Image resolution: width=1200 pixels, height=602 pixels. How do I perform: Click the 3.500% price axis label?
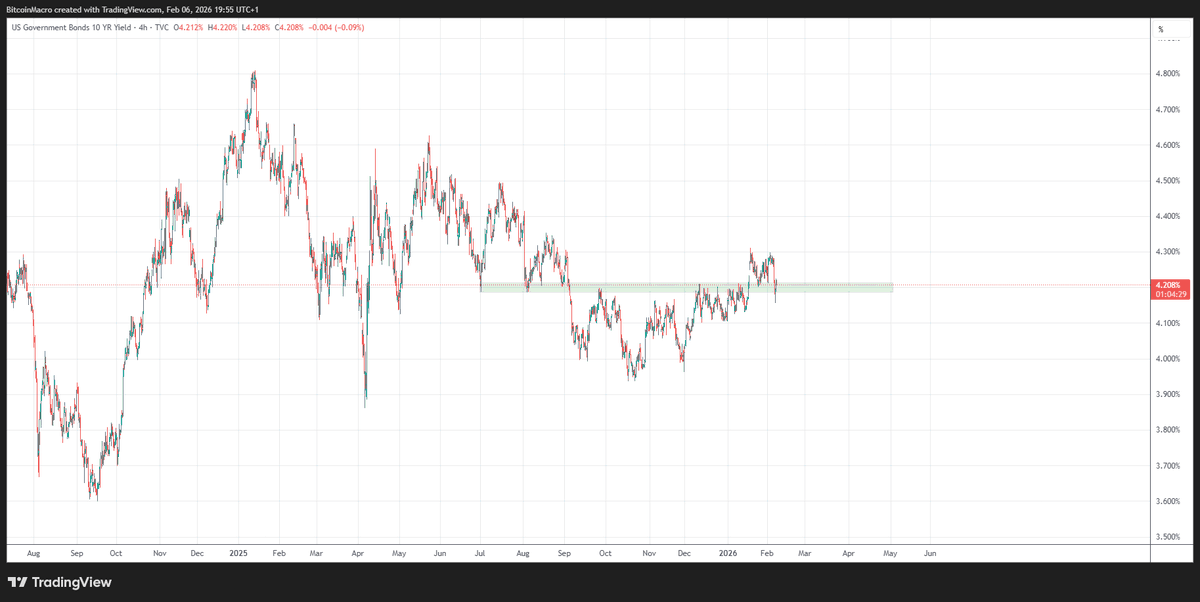click(1170, 537)
